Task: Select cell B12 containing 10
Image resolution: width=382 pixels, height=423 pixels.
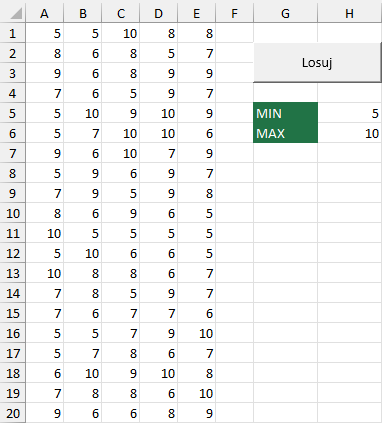Action: point(83,253)
